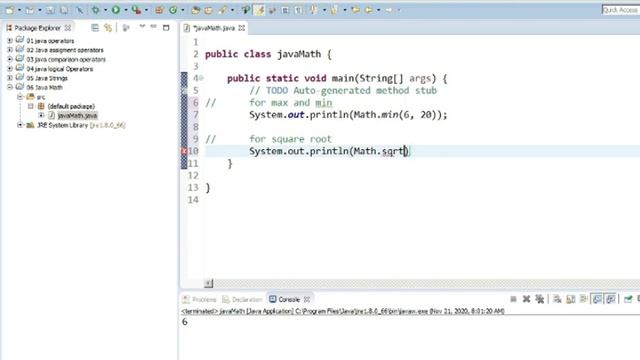Toggle Link with Editor in Package Explorer
Image resolution: width=640 pixels, height=360 pixels.
pos(108,28)
